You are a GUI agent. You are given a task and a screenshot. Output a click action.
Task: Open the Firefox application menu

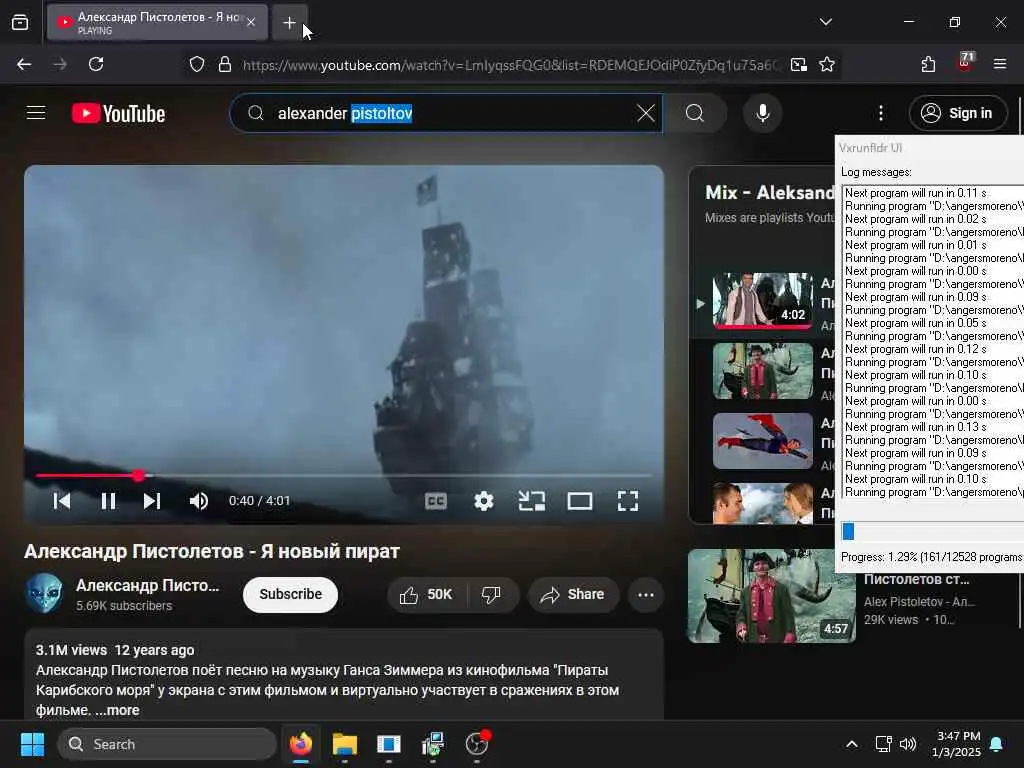click(x=999, y=64)
